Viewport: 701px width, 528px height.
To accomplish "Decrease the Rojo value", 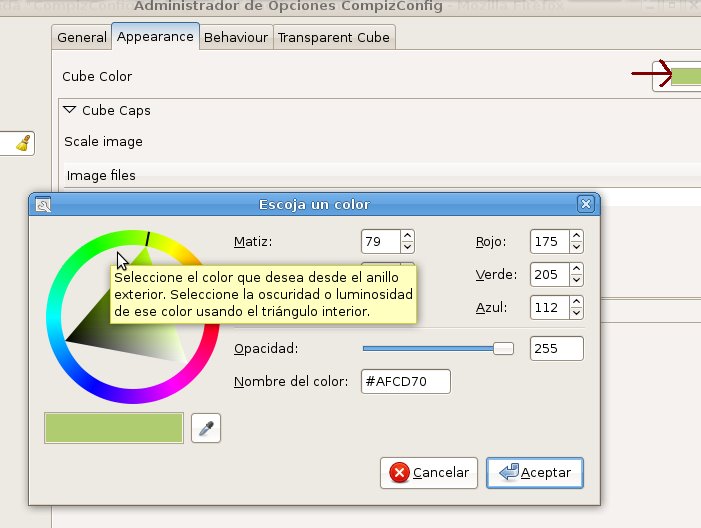I will pyautogui.click(x=577, y=247).
